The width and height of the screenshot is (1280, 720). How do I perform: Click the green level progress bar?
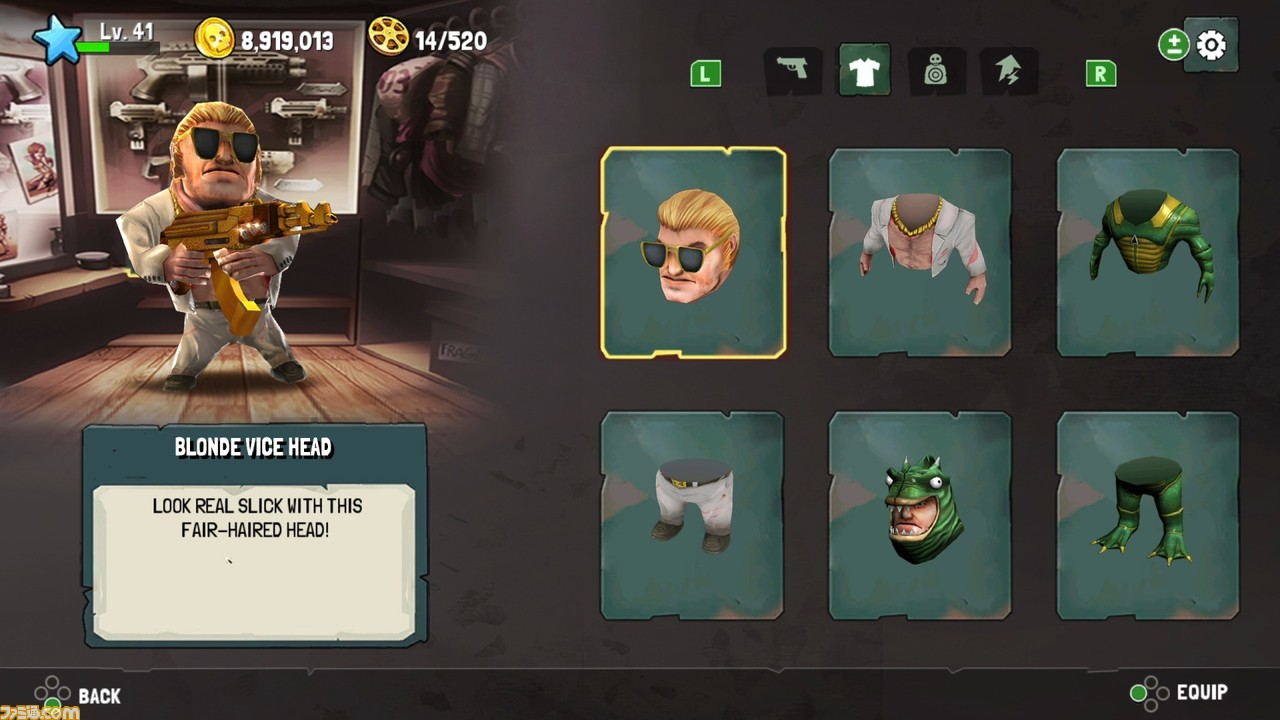(117, 47)
